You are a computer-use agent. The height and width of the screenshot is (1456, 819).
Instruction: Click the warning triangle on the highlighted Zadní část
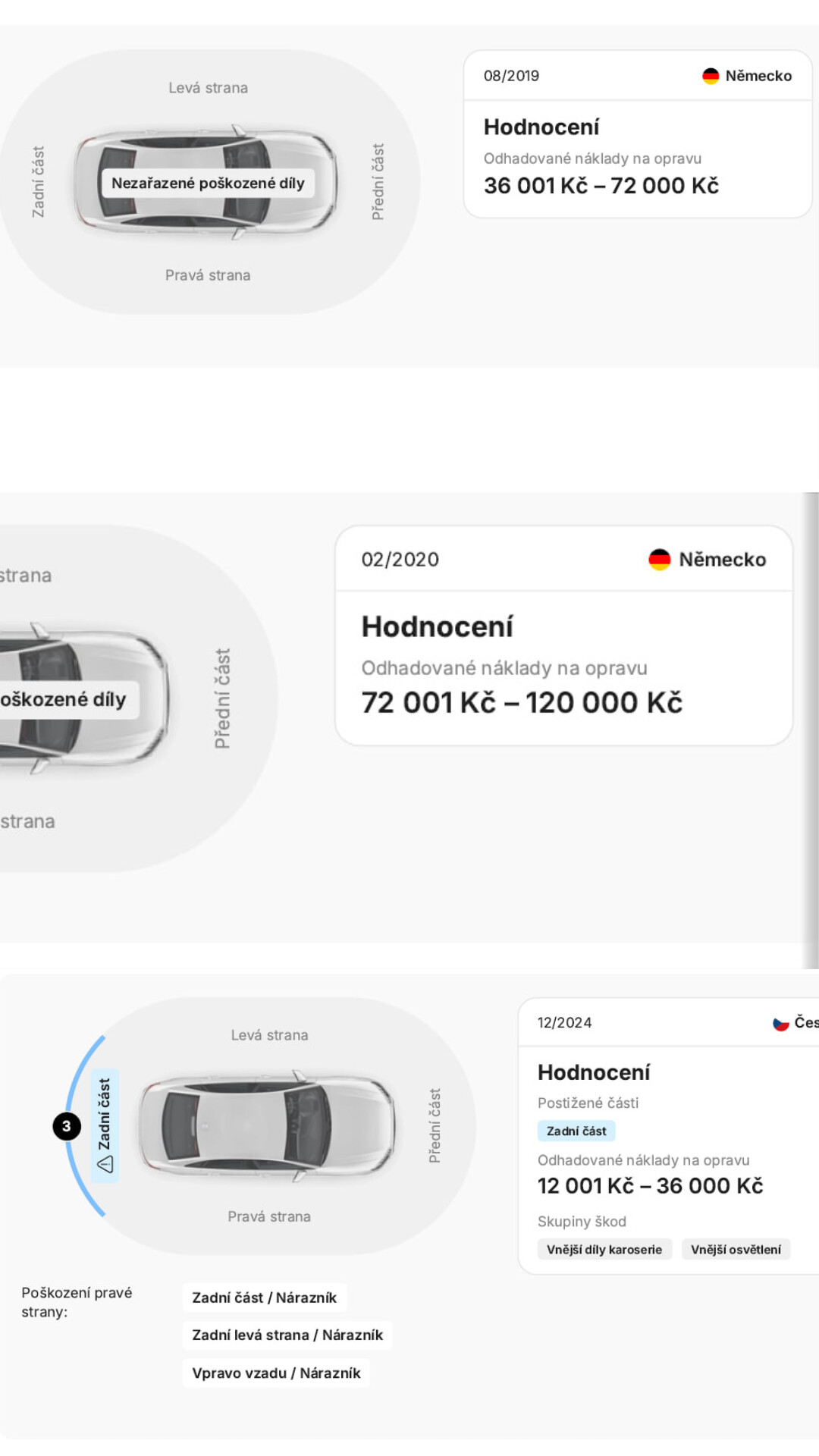(x=105, y=1164)
